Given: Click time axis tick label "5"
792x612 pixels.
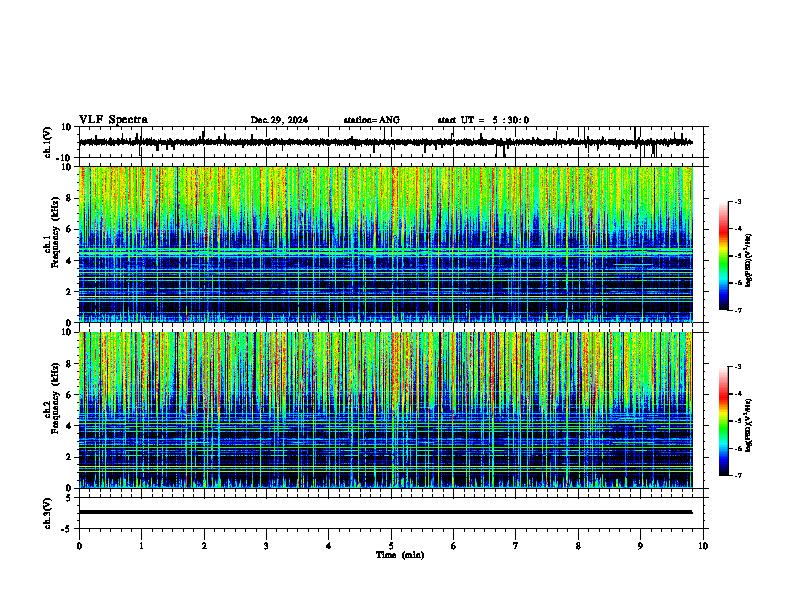Looking at the screenshot, I should pyautogui.click(x=391, y=546).
